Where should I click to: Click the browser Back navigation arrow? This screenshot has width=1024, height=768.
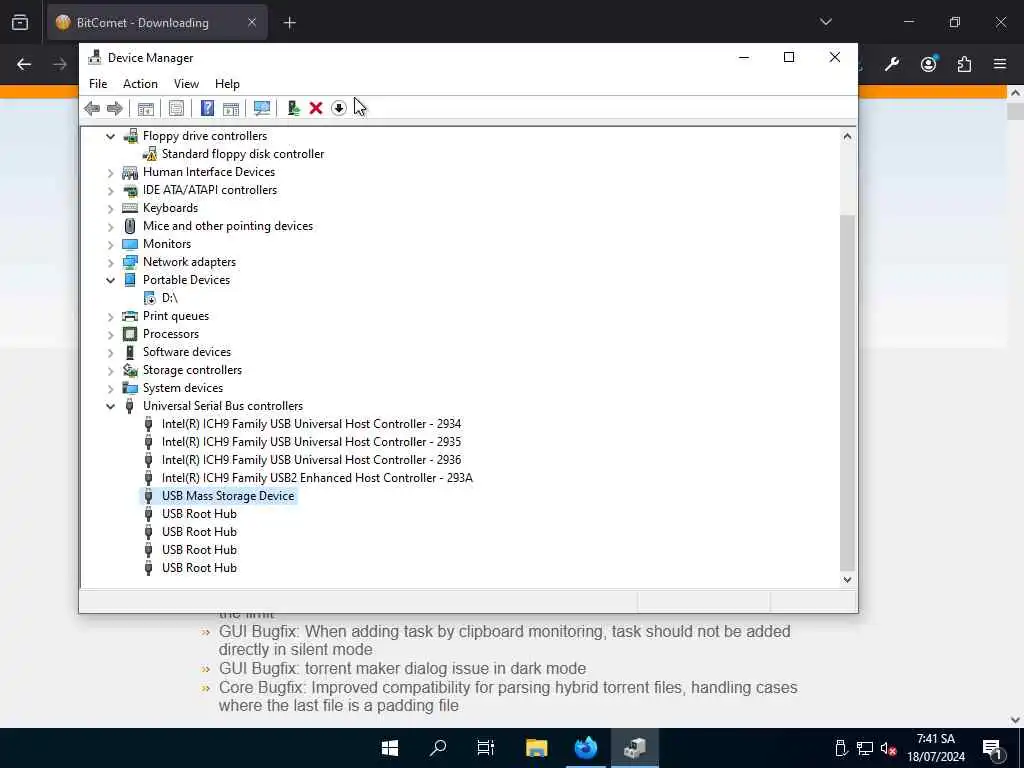point(24,64)
